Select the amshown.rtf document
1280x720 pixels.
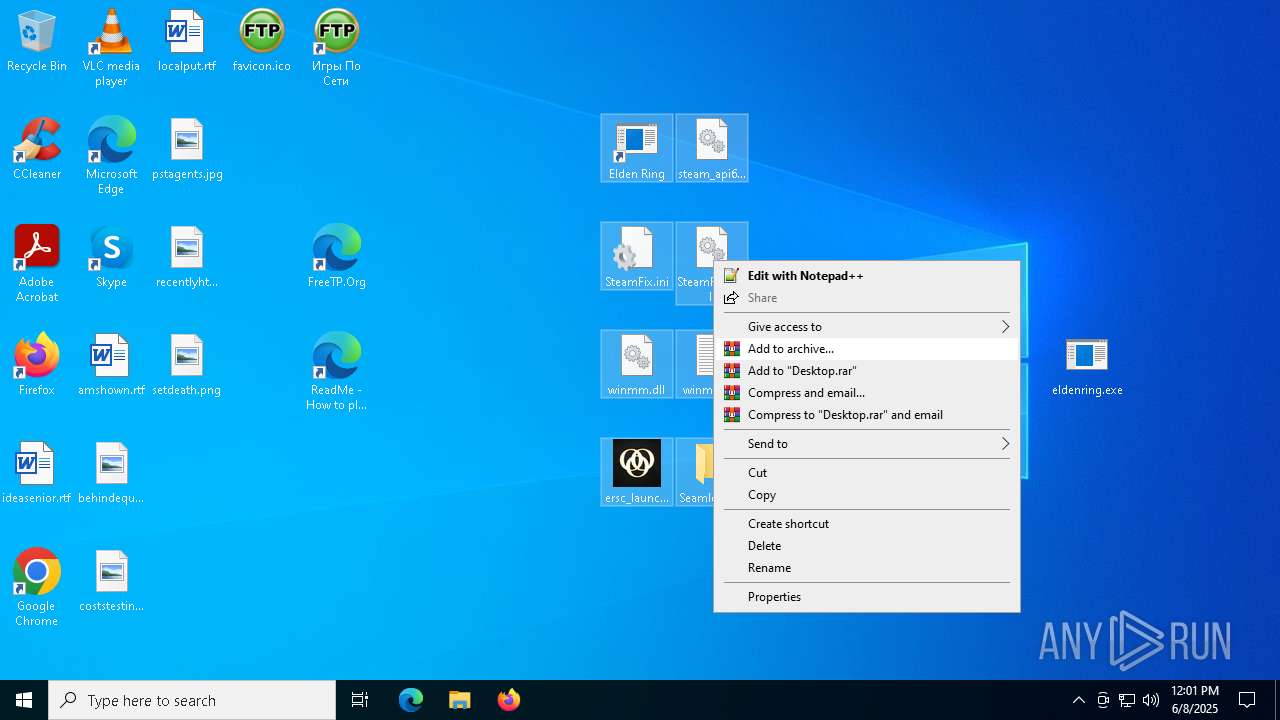tap(111, 366)
